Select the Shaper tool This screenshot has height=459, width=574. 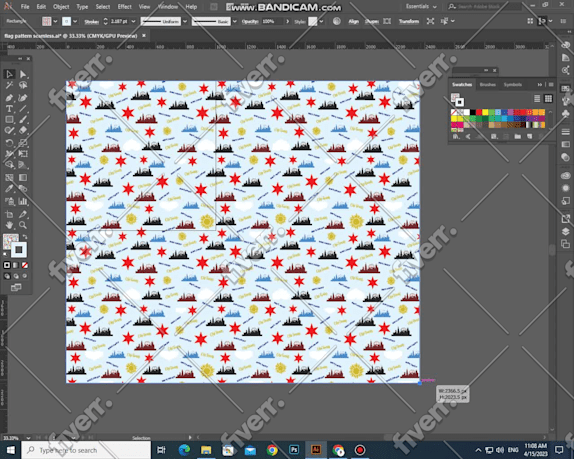[9, 131]
